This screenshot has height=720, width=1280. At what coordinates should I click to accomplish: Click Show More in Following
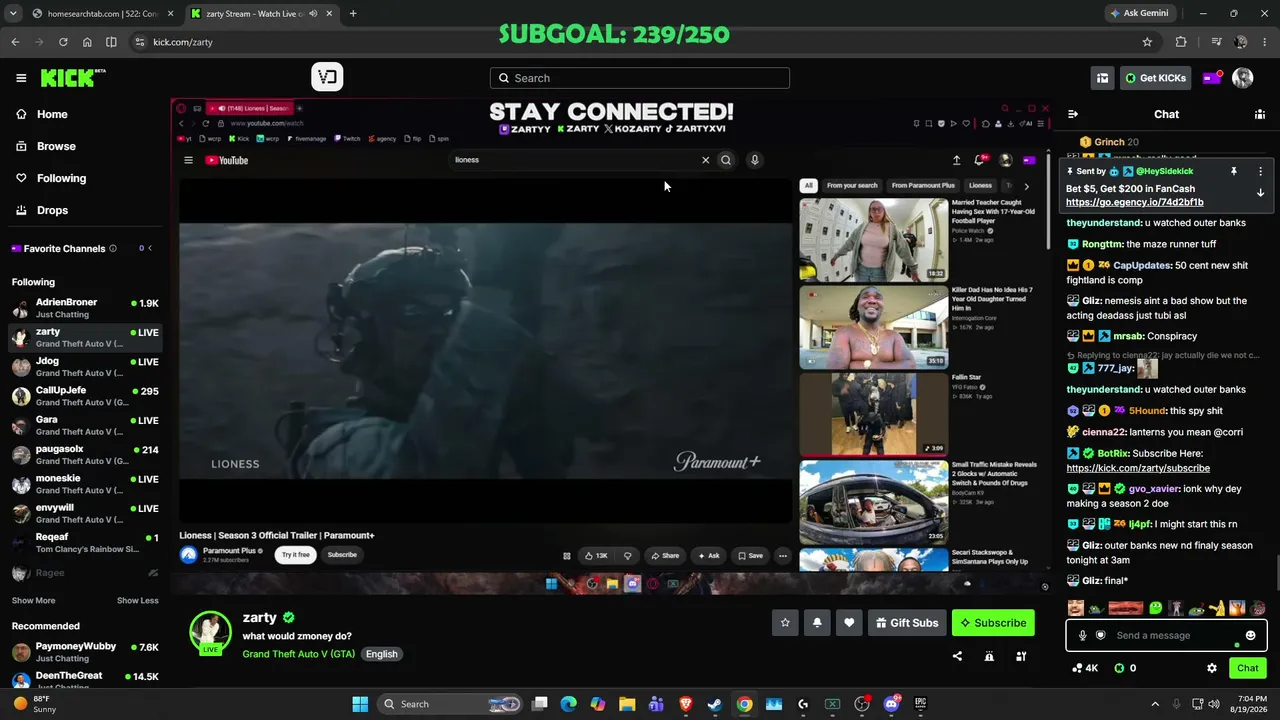pos(33,601)
